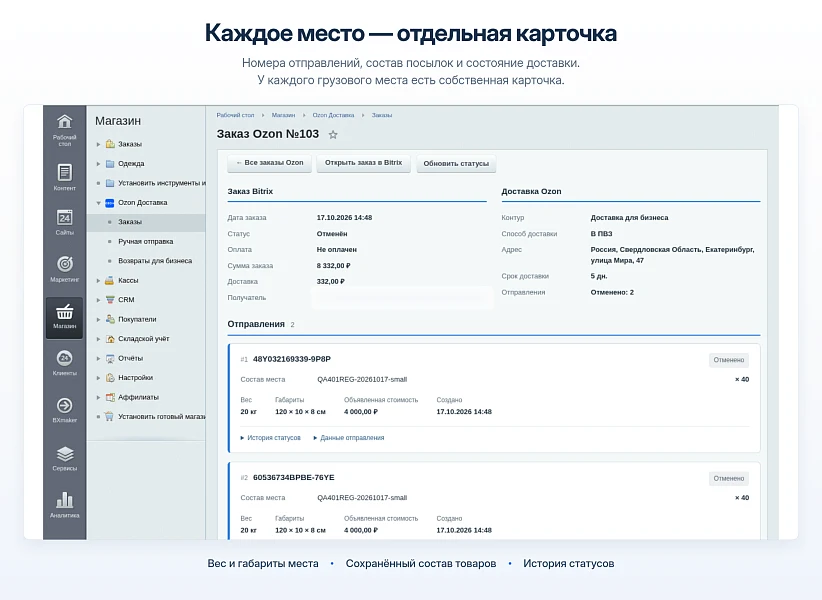
Task: Click the Складской учёт house icon
Action: [x=110, y=339]
